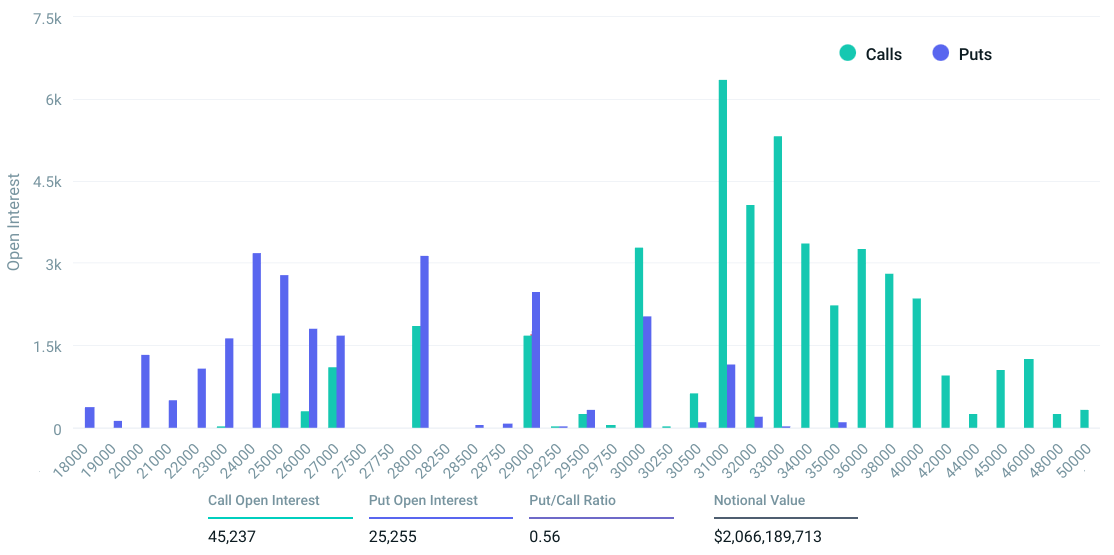Click the Calls bar at 32000 strike
Screen dimensions: 1114x555
point(750,316)
